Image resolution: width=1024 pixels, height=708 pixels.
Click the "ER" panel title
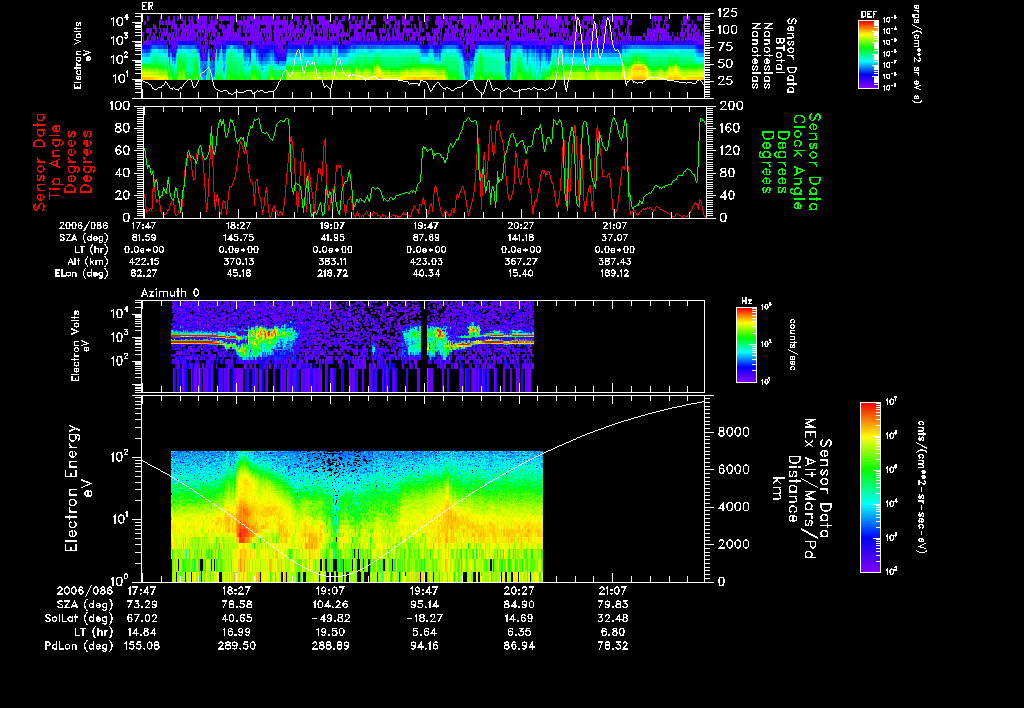(x=147, y=7)
